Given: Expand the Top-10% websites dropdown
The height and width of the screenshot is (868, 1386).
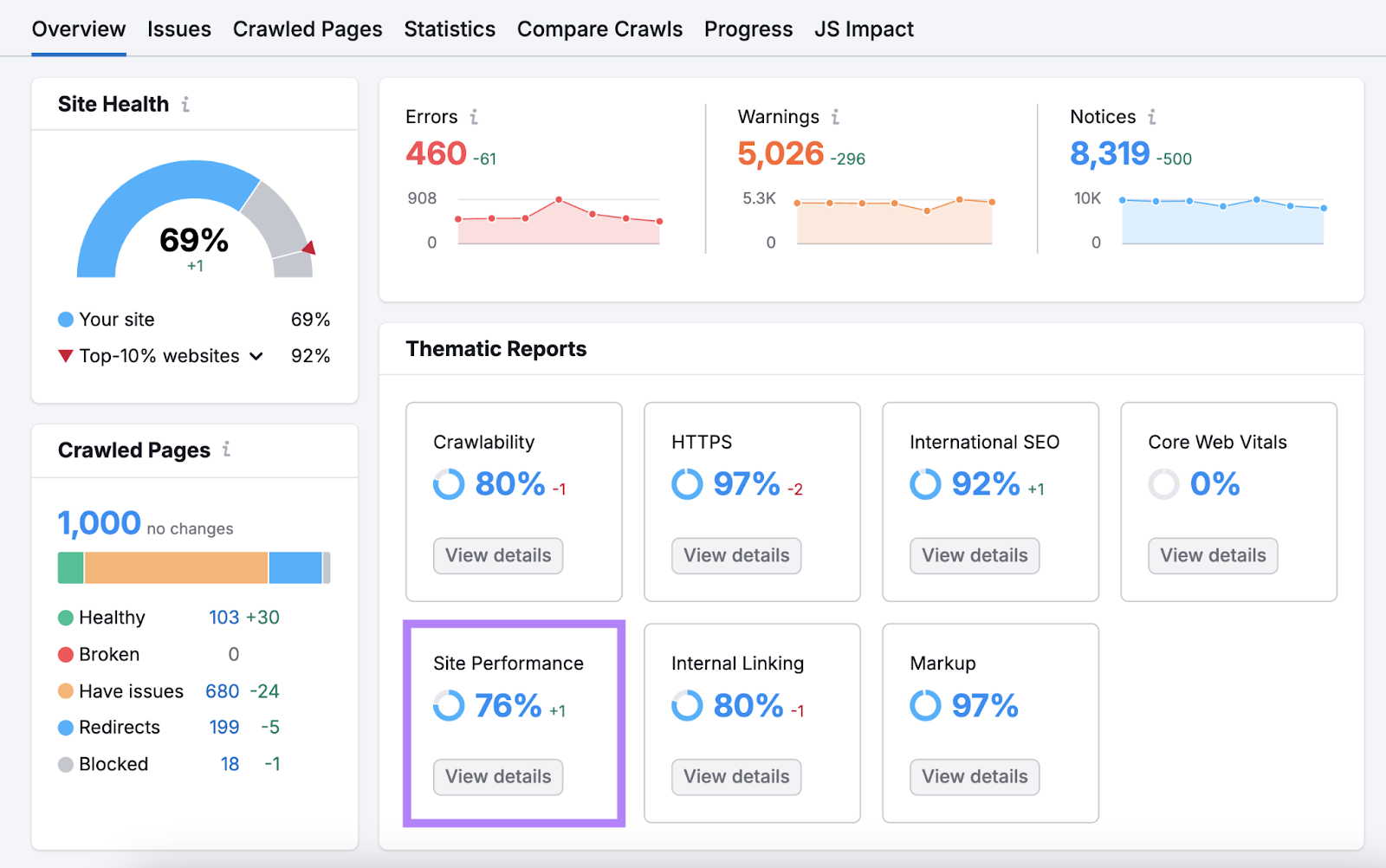Looking at the screenshot, I should pos(255,355).
